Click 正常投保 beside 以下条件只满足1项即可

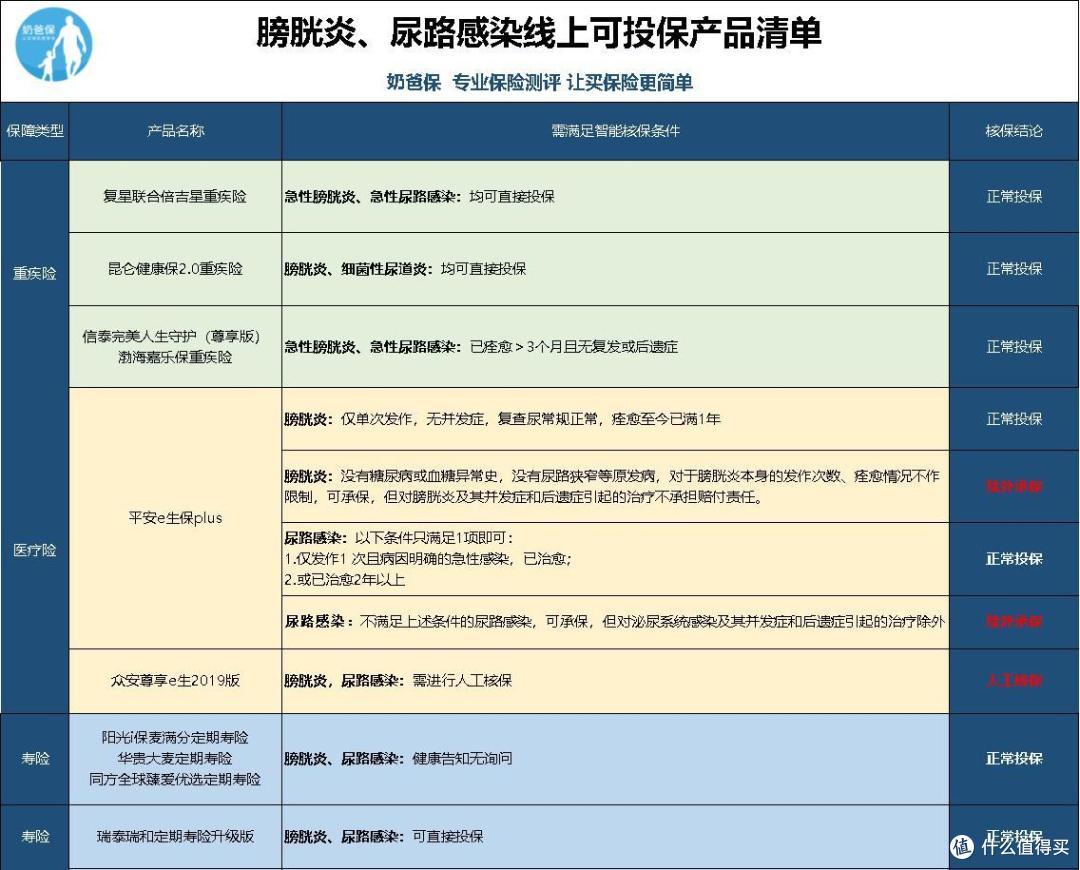pyautogui.click(x=1014, y=559)
